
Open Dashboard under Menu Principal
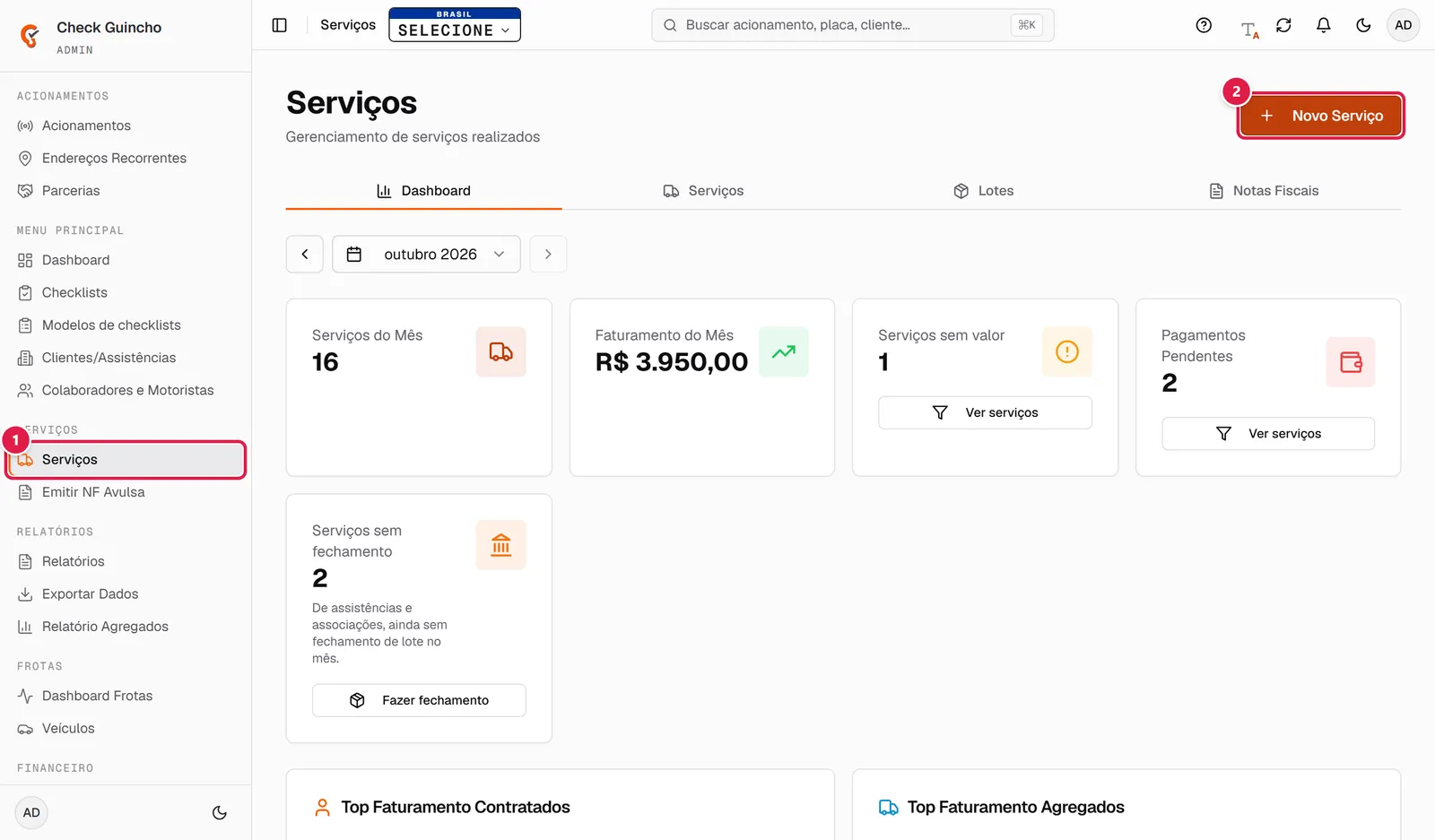click(126, 260)
